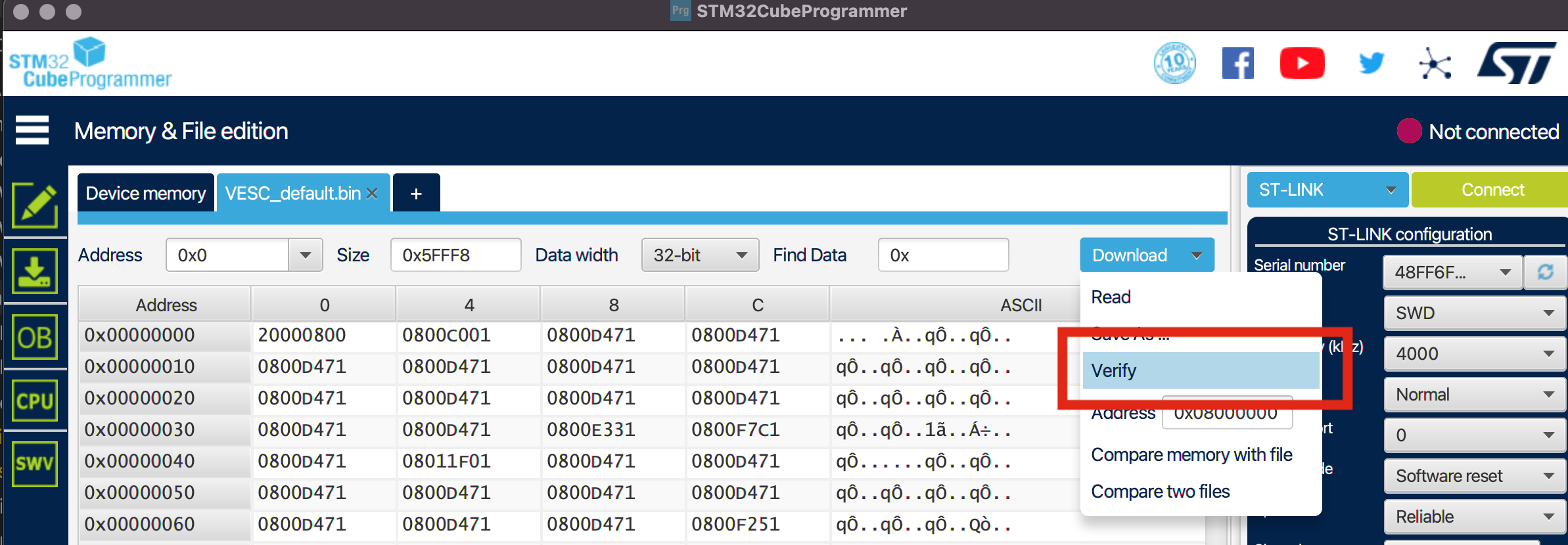Select cell 0800F251
This screenshot has width=1568, height=545.
[x=758, y=524]
